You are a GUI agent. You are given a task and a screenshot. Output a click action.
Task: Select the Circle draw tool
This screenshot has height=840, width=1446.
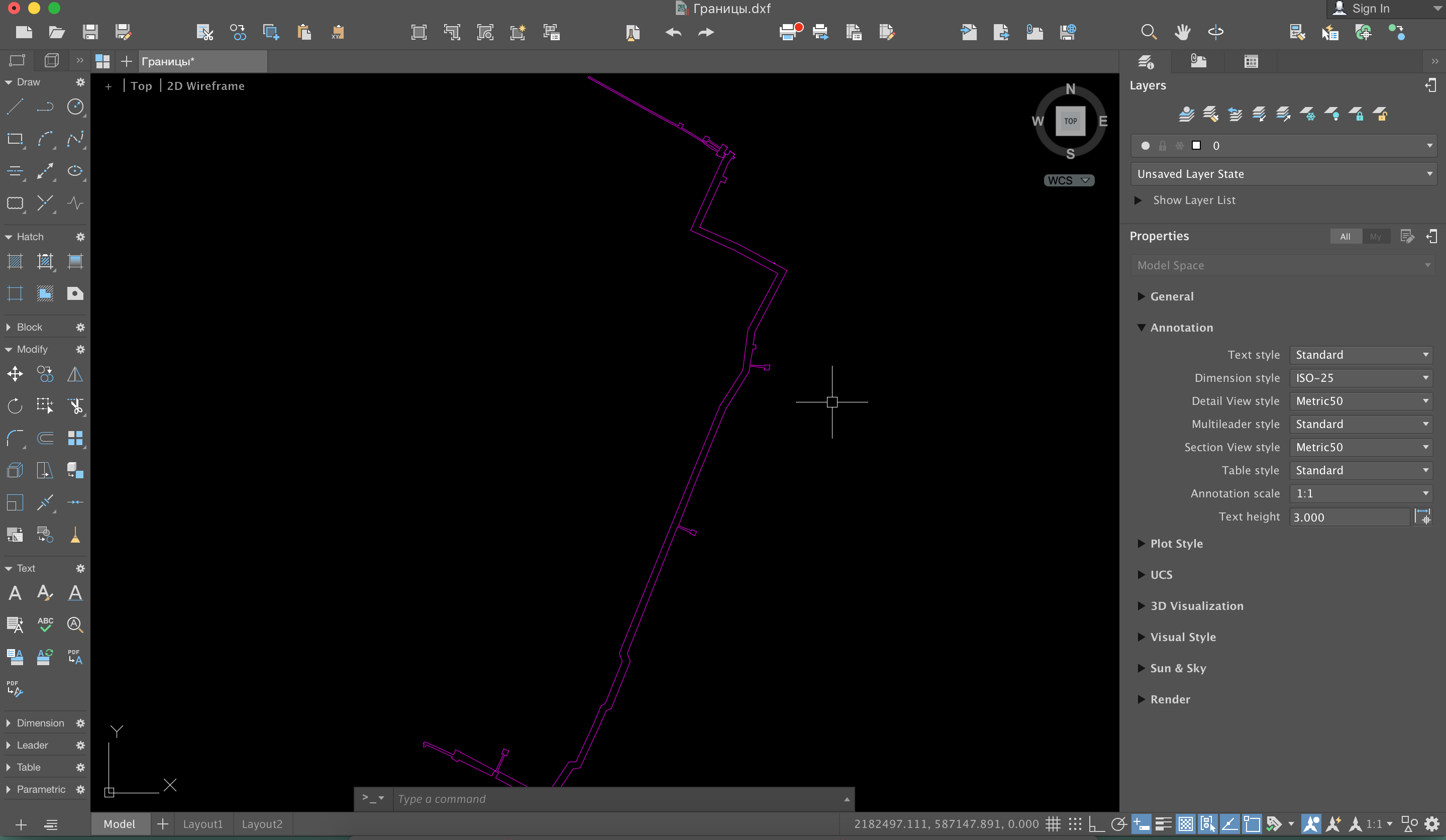tap(75, 107)
